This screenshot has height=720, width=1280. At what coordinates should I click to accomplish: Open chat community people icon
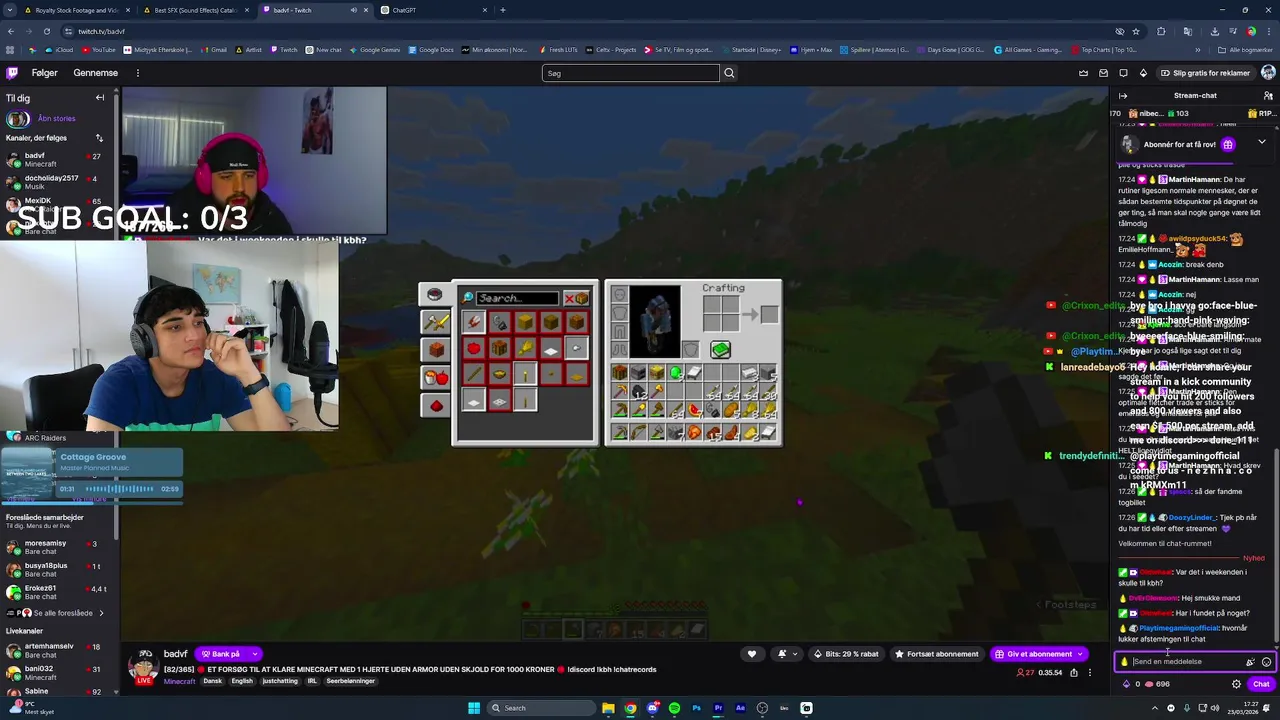(x=1268, y=96)
